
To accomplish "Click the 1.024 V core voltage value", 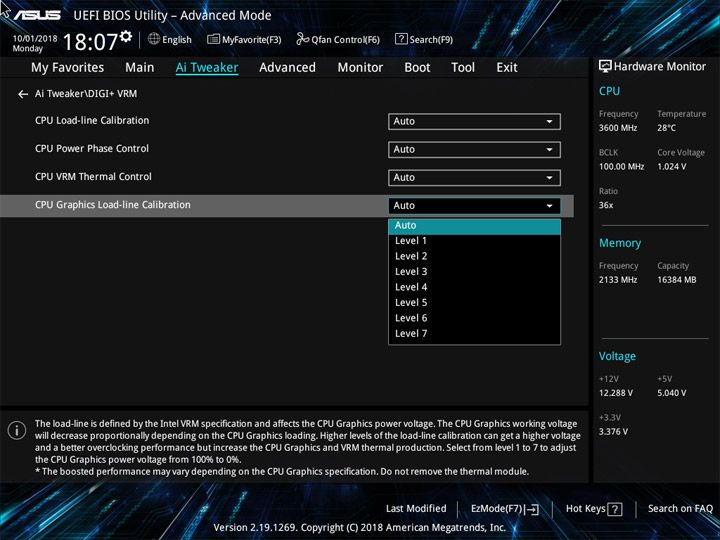I will pos(671,167).
